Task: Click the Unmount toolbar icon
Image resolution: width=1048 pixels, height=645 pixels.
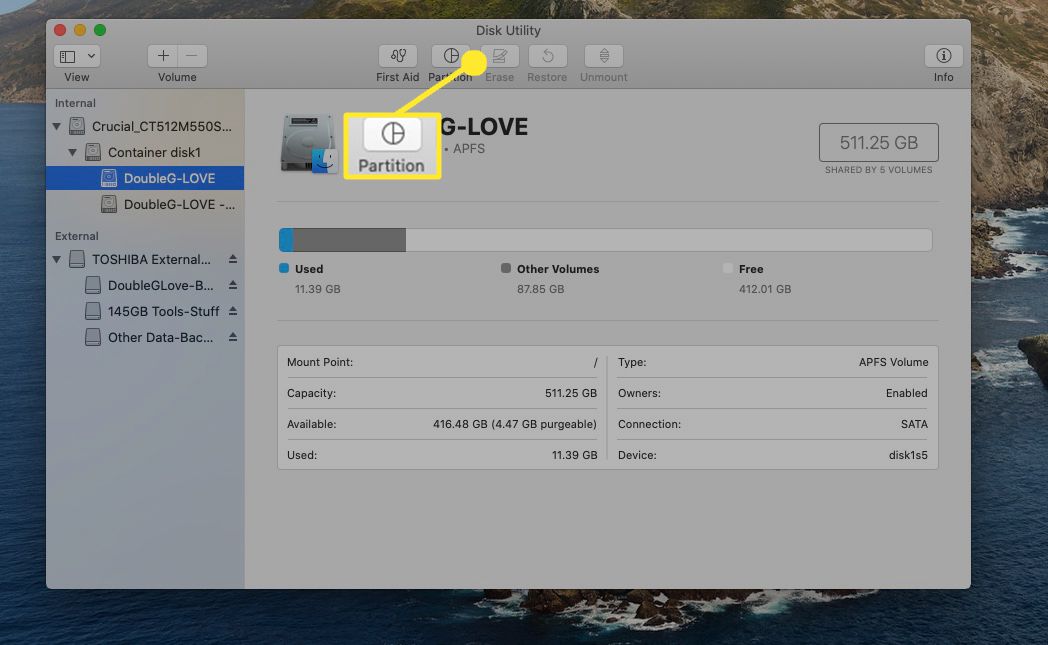Action: click(603, 57)
